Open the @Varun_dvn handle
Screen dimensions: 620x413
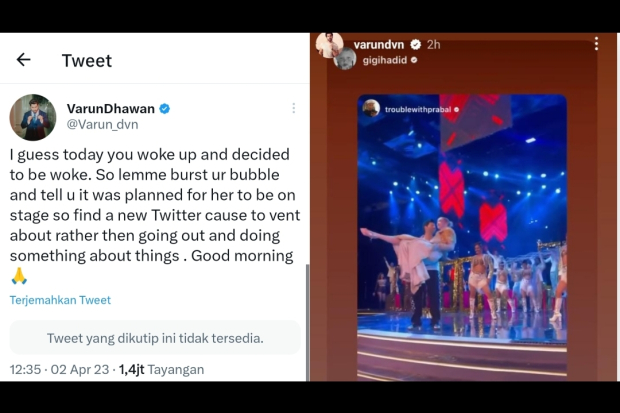(102, 125)
